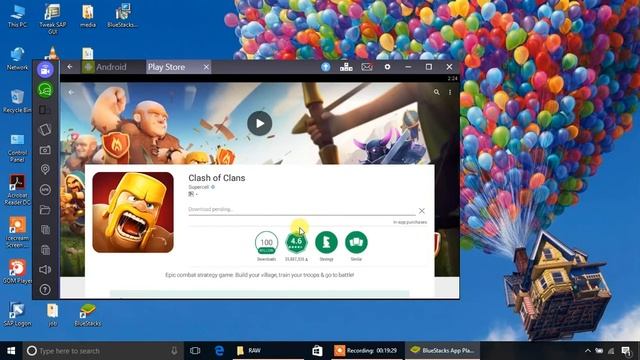Open the Similar apps badge
Image resolution: width=640 pixels, height=360 pixels.
[x=356, y=242]
